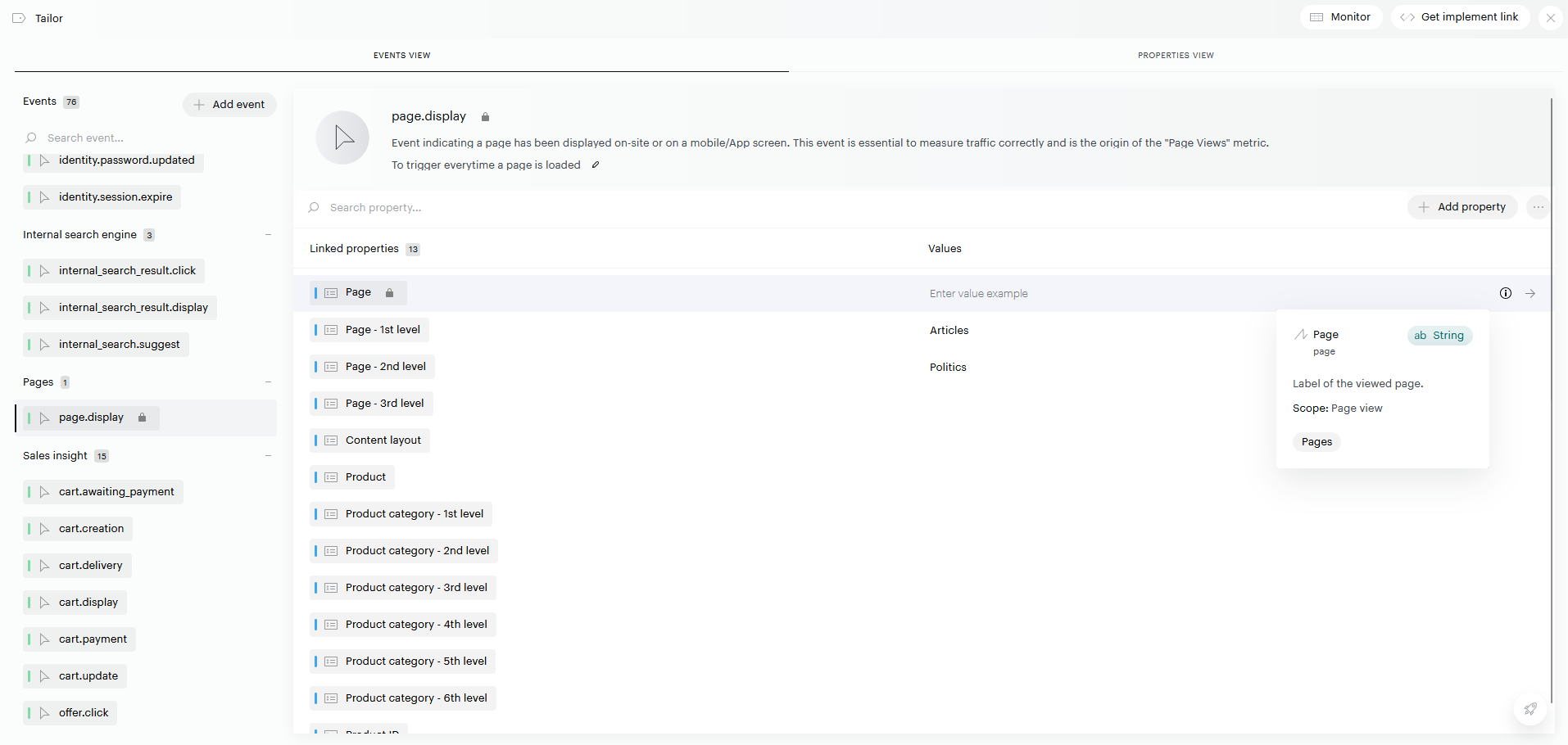Click the large page.display event play icon
This screenshot has width=1568, height=745.
coord(342,138)
